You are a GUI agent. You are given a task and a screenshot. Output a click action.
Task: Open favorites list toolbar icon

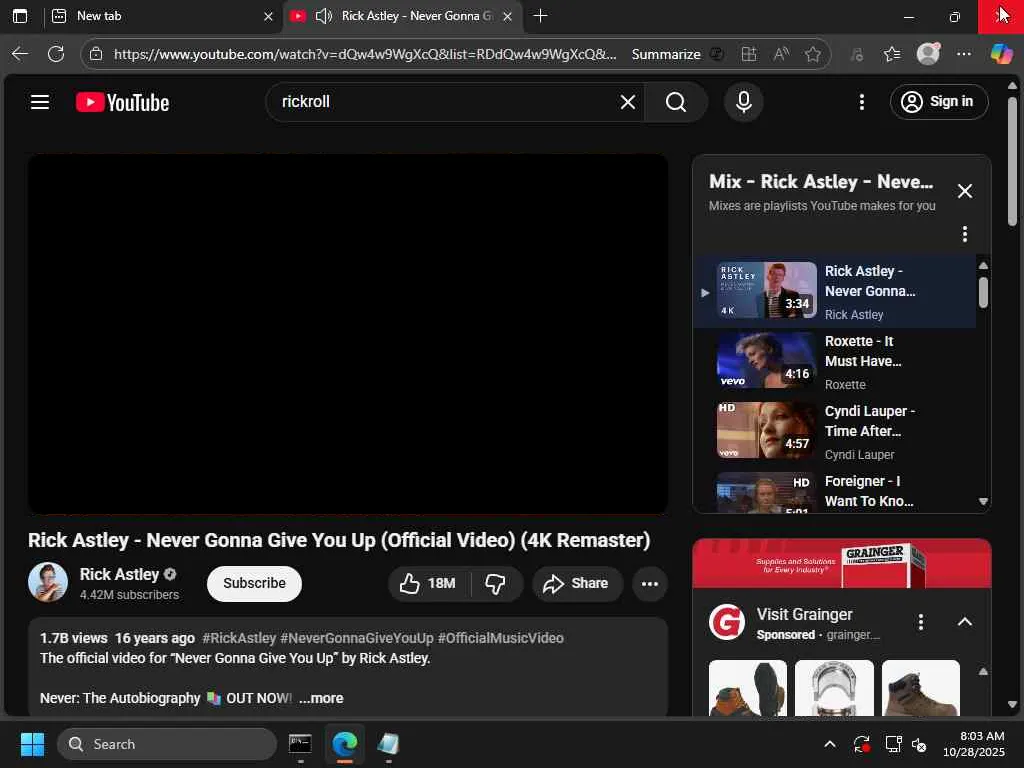(x=891, y=54)
